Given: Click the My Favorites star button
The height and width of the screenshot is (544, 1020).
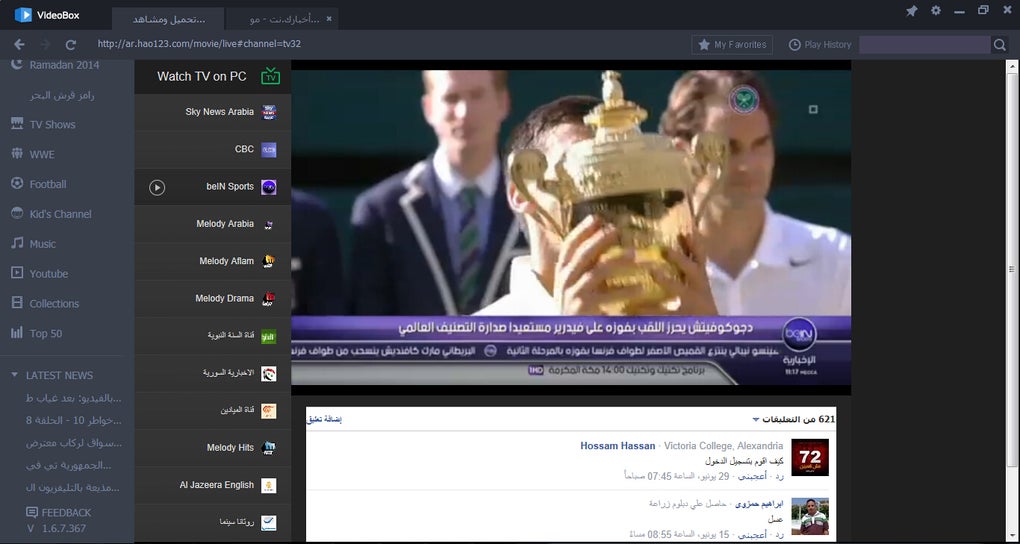Looking at the screenshot, I should point(732,44).
